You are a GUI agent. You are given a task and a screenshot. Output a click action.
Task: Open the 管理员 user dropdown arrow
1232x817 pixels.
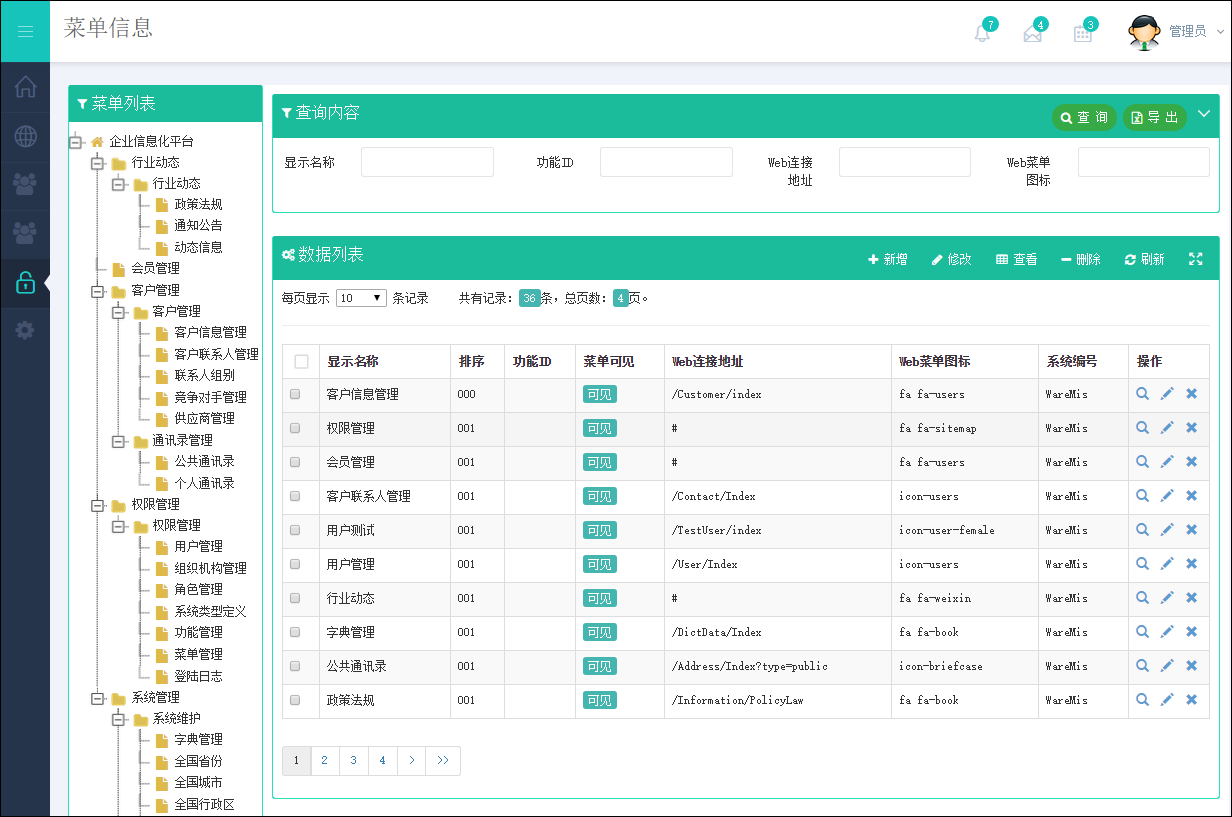[x=1220, y=32]
